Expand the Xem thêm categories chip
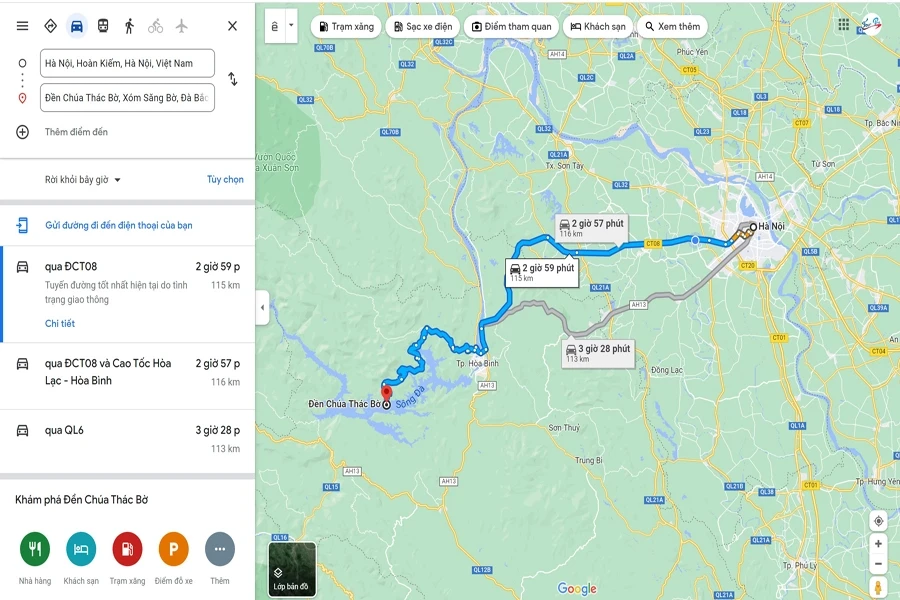The image size is (900, 600). click(672, 26)
